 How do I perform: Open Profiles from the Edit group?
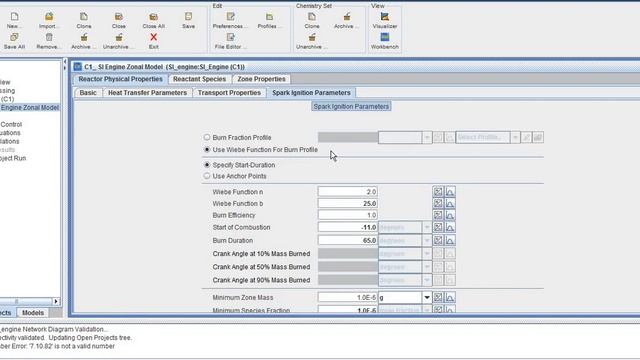(x=269, y=20)
